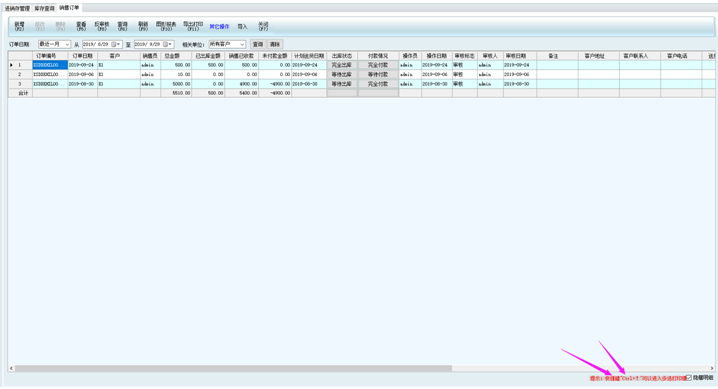The width and height of the screenshot is (718, 389).
Task: Click the horizontal scrollbar right arrow
Action: [x=712, y=368]
